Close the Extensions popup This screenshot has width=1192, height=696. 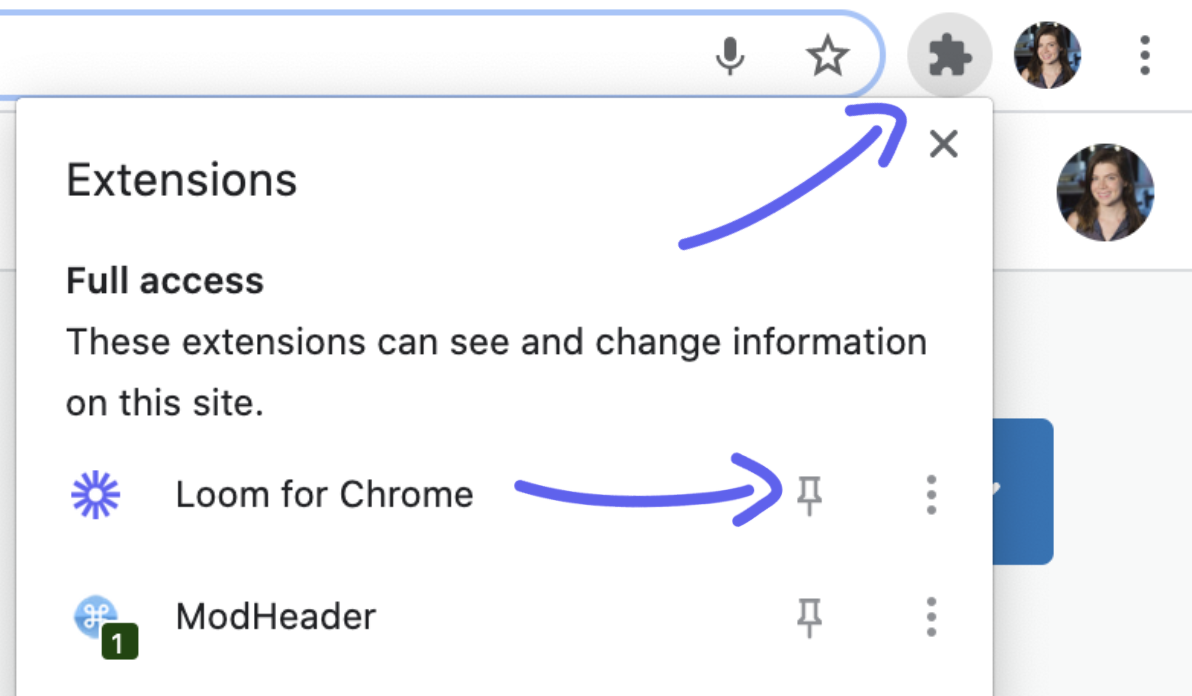tap(943, 144)
